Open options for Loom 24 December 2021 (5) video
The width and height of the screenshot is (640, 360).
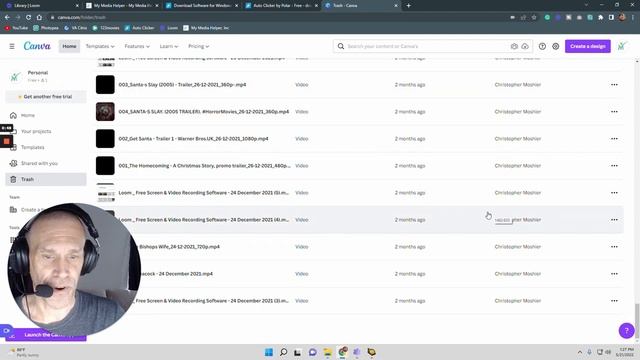(x=614, y=193)
